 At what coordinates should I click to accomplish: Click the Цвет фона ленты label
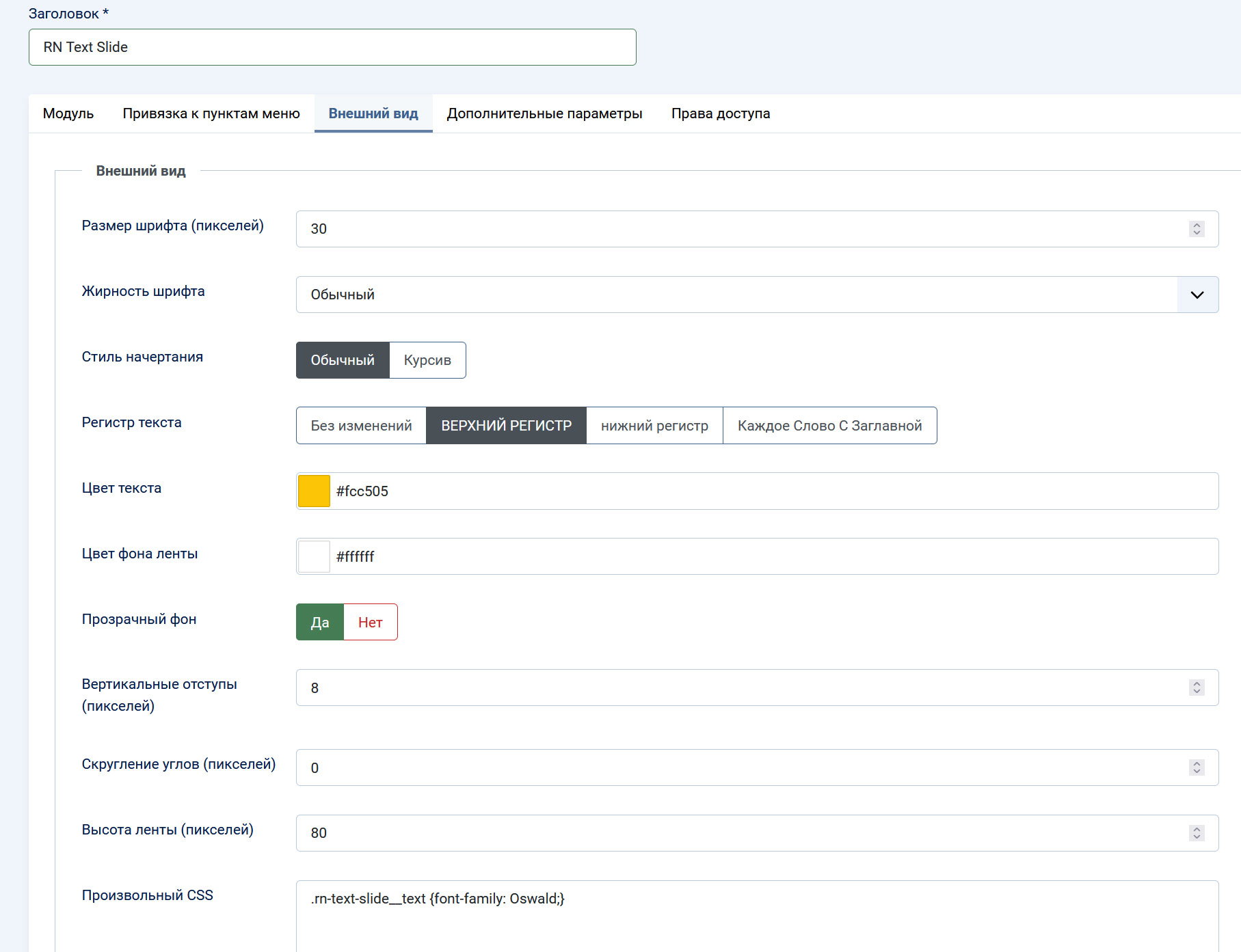pos(139,554)
